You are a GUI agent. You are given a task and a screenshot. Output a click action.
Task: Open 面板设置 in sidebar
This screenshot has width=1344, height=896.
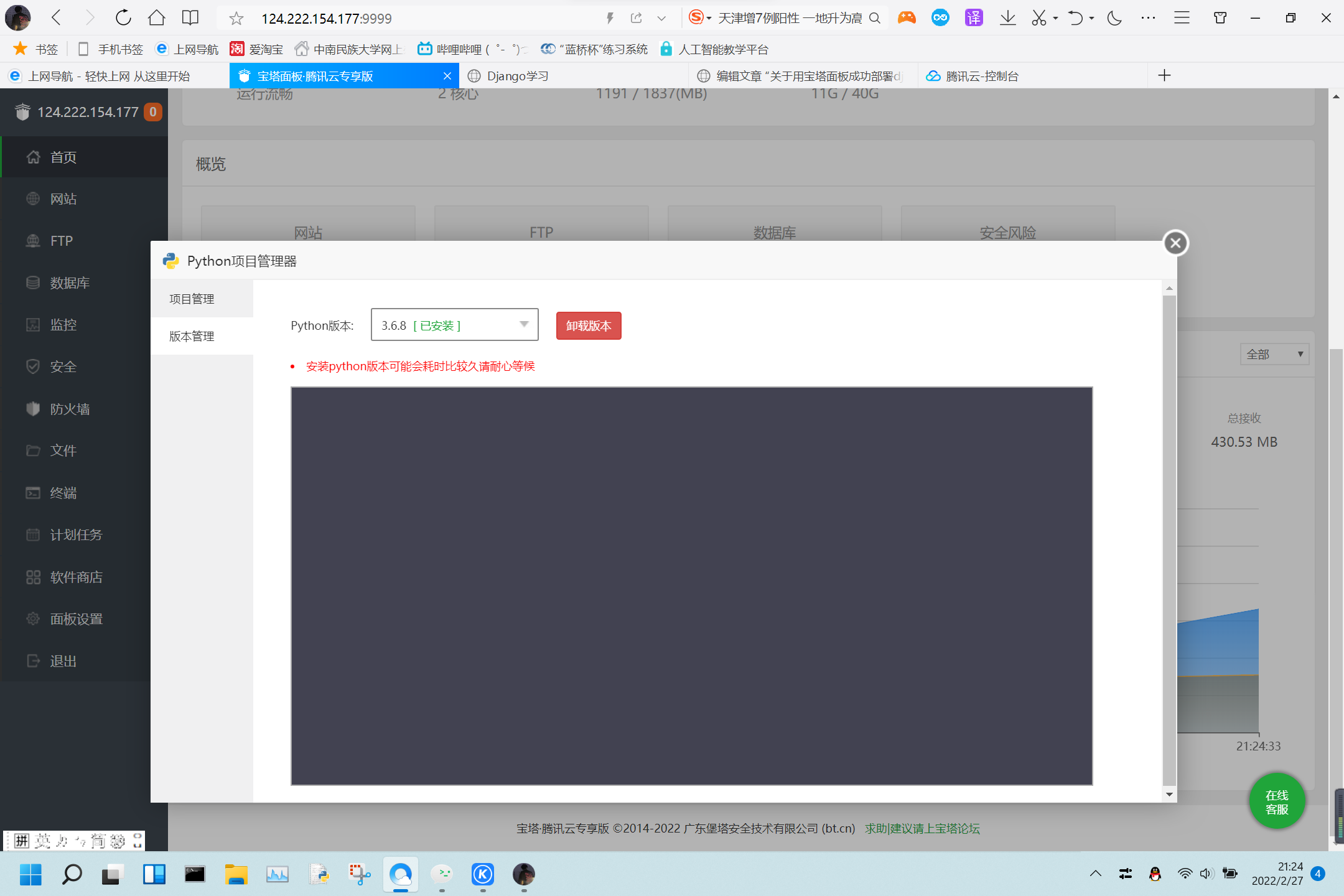pyautogui.click(x=77, y=619)
